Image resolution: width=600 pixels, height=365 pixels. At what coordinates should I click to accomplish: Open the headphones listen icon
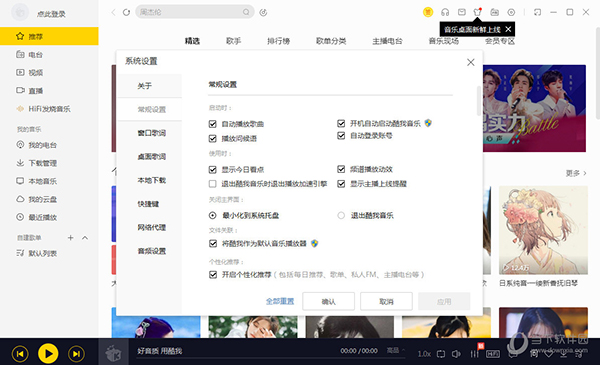(445, 12)
